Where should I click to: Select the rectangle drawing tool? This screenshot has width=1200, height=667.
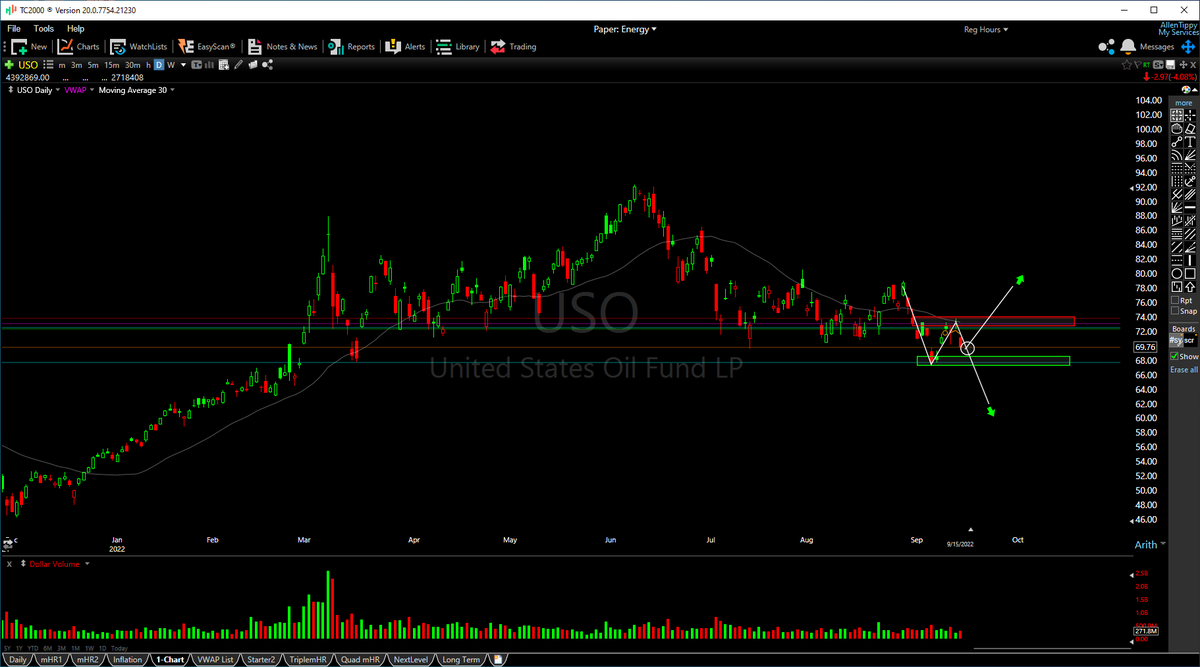(x=1191, y=272)
